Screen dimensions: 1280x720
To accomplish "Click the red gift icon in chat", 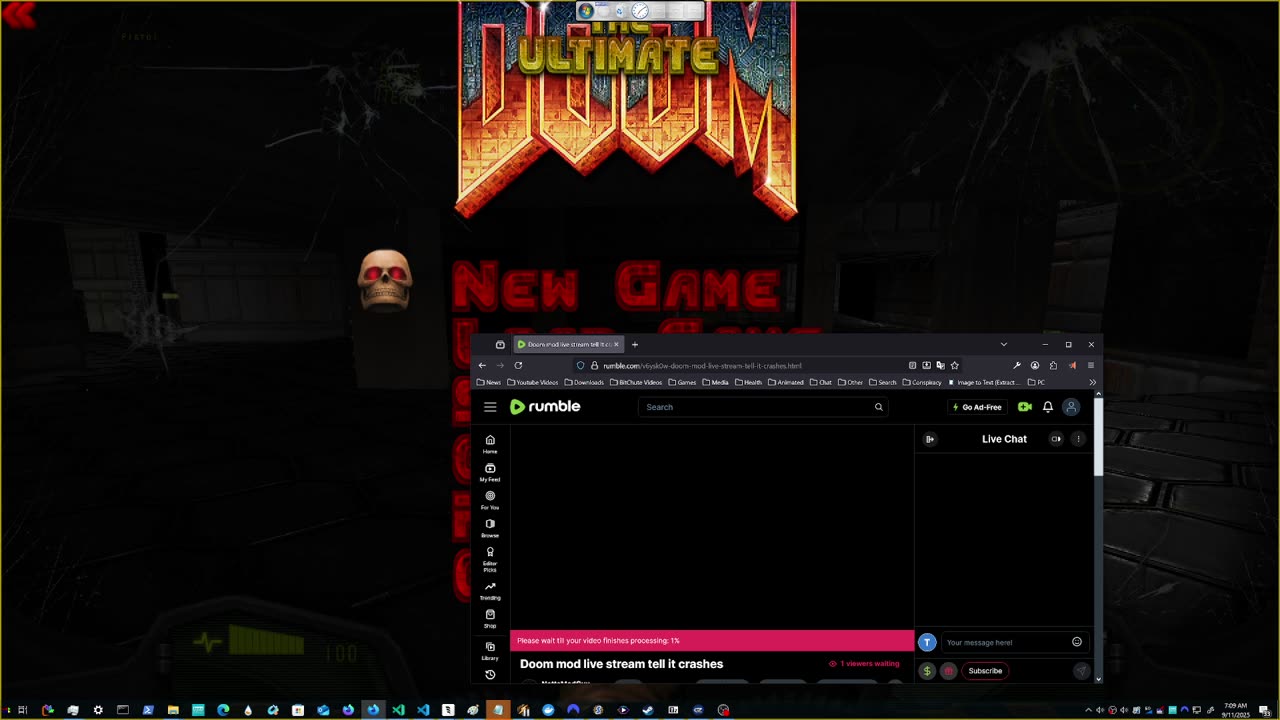I will click(948, 671).
